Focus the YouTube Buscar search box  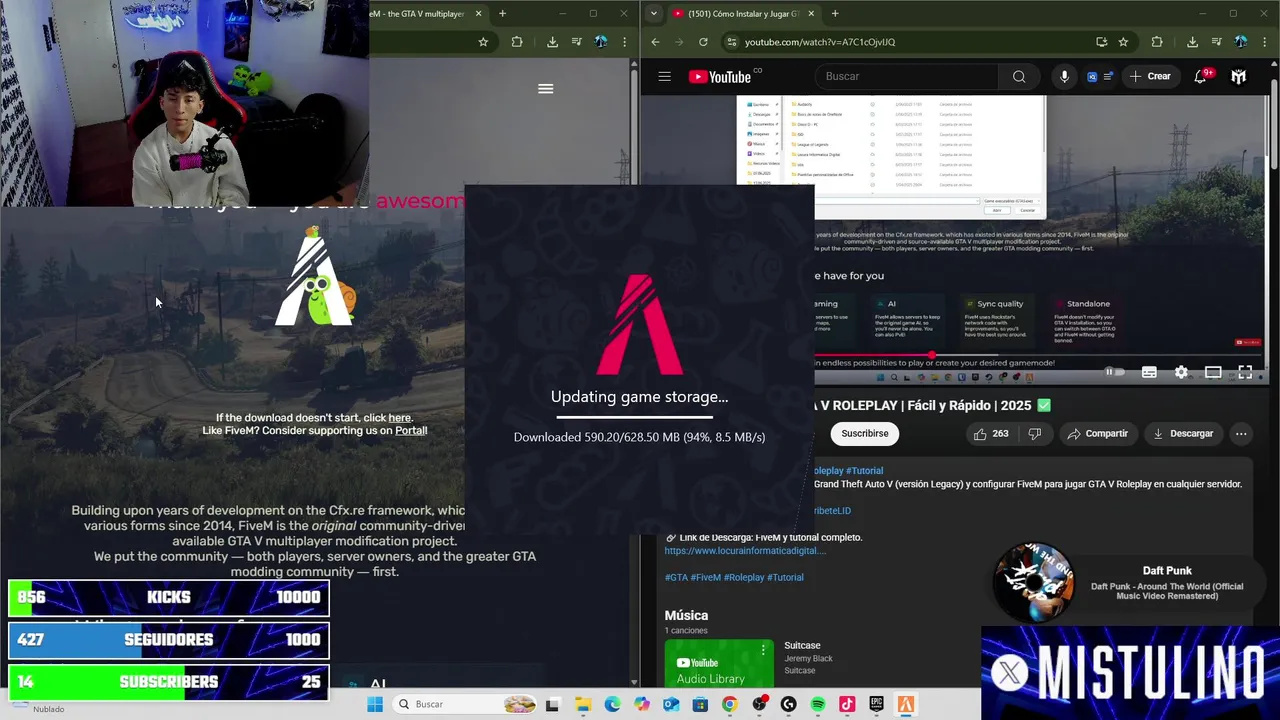(907, 76)
